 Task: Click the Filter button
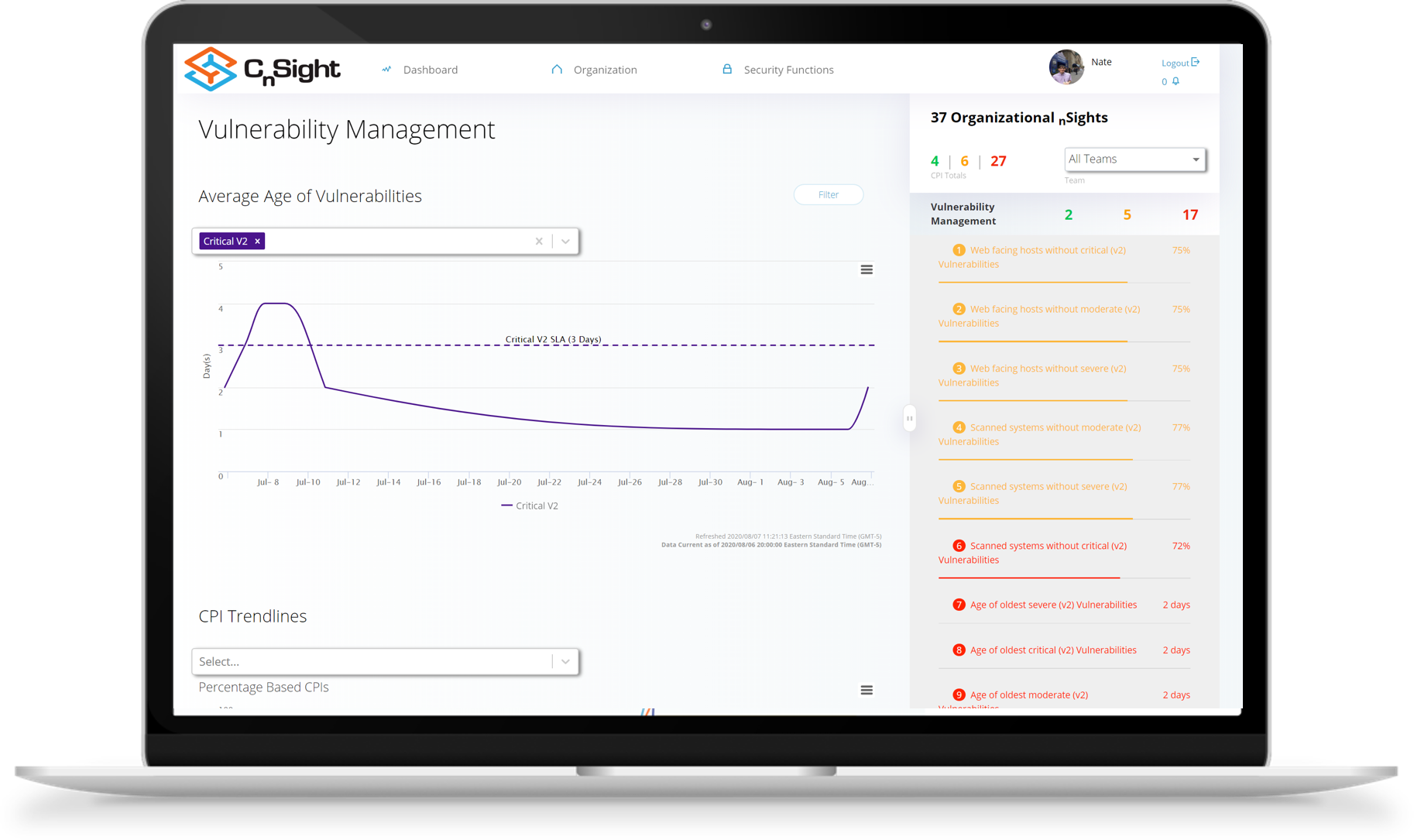click(828, 194)
